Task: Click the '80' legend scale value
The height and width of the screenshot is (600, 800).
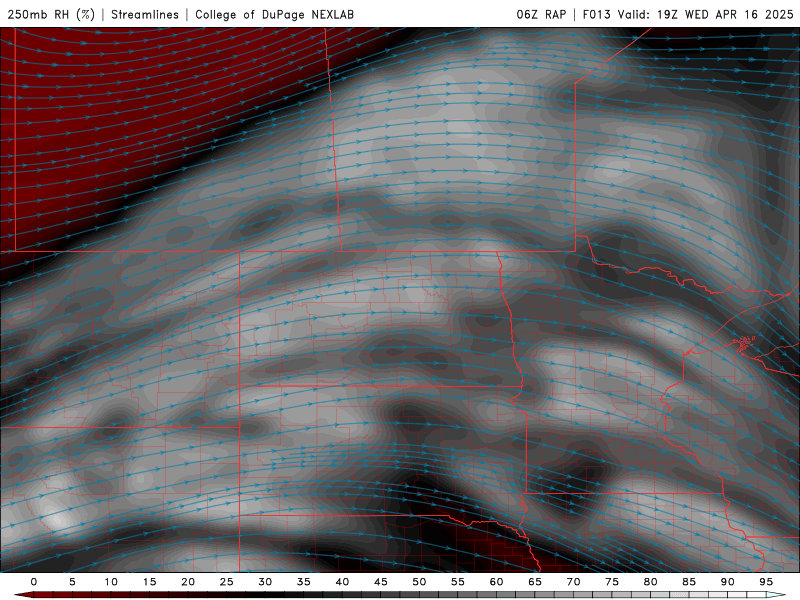Action: pos(650,582)
